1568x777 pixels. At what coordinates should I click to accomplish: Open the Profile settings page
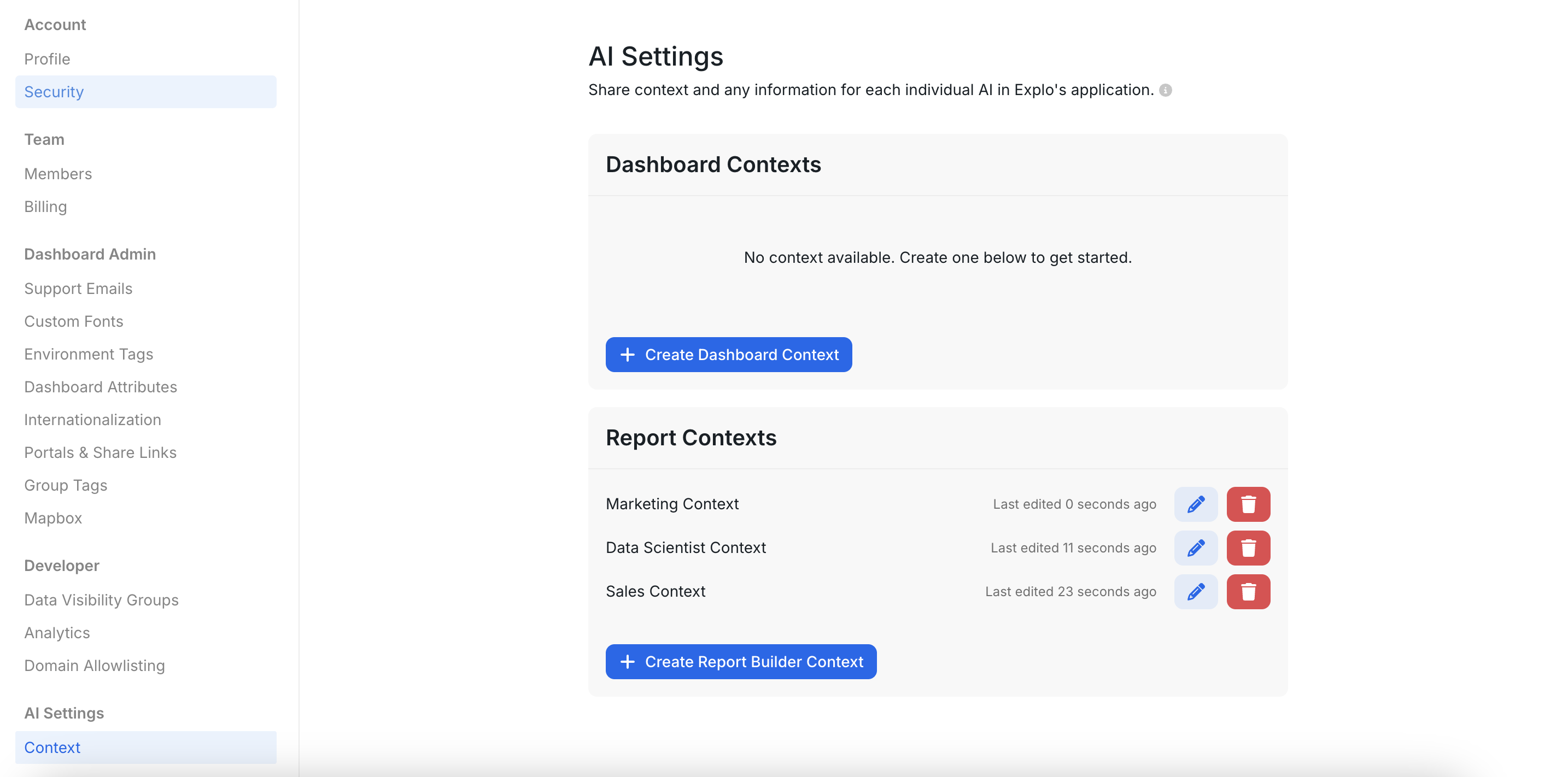[47, 59]
